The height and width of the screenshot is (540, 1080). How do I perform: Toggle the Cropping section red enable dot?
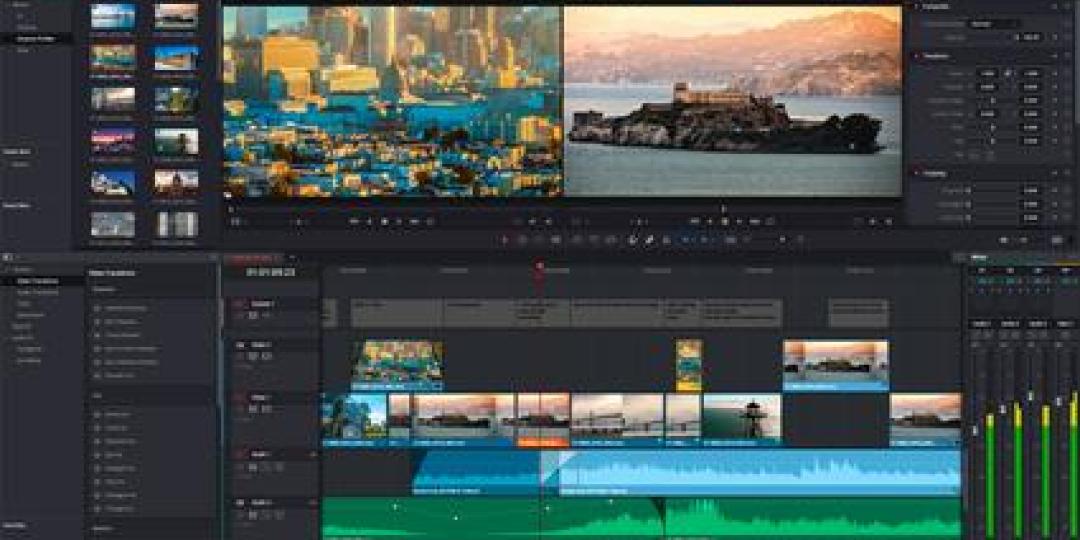[916, 174]
